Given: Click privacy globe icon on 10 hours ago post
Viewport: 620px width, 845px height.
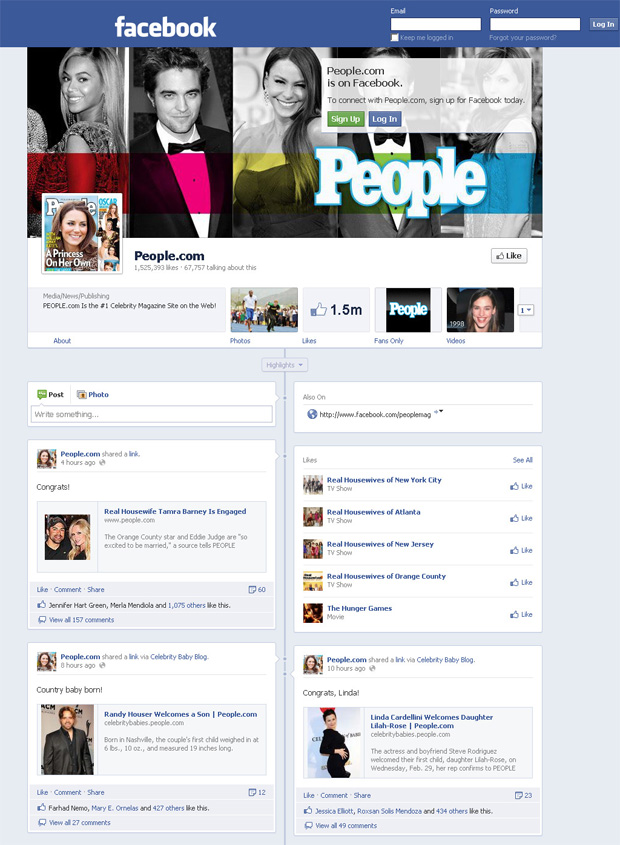Looking at the screenshot, I should pos(372,668).
